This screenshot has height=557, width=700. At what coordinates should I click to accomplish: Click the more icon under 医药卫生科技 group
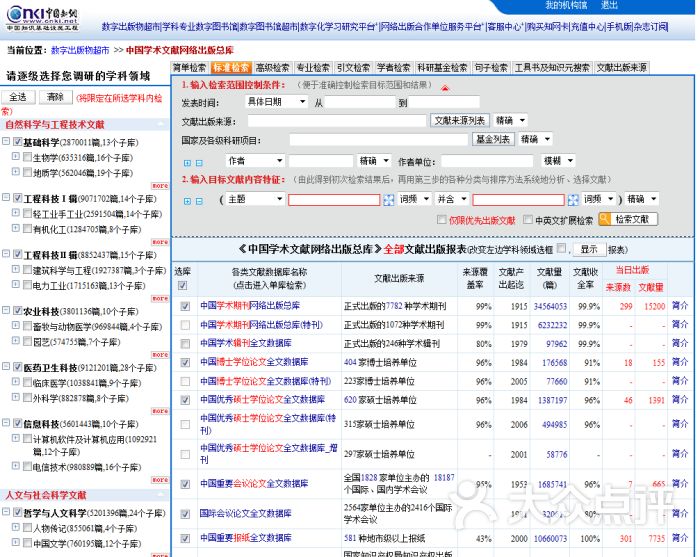tap(160, 411)
